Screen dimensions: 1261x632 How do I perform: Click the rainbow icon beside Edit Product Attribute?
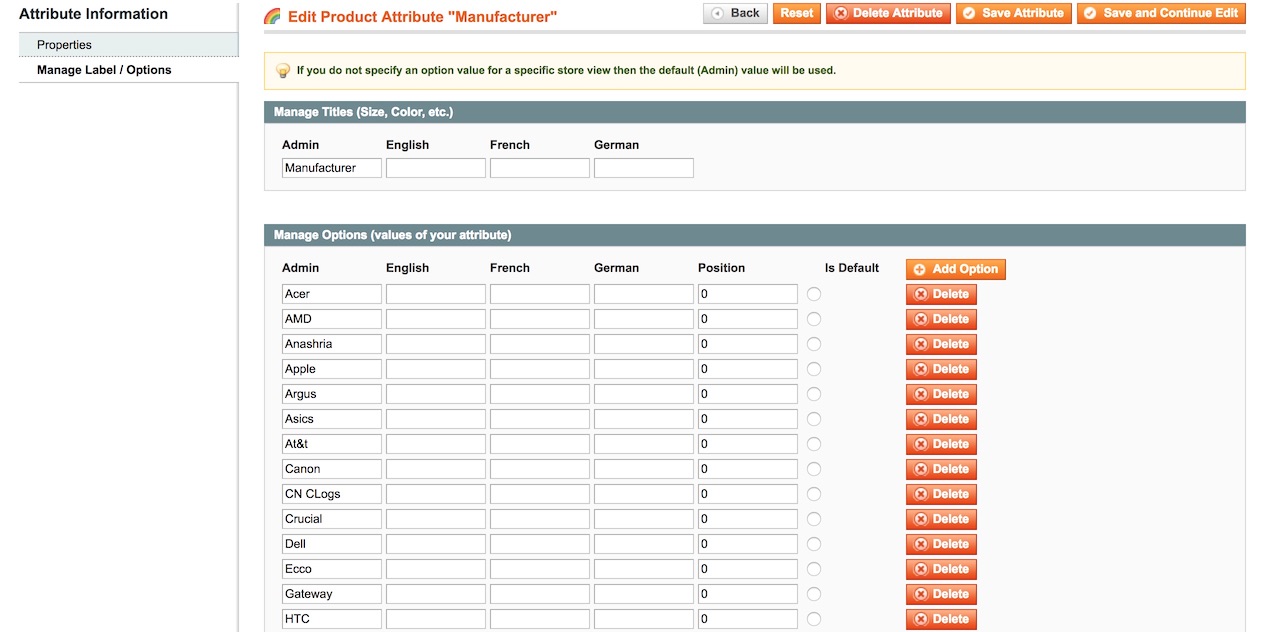click(x=272, y=16)
